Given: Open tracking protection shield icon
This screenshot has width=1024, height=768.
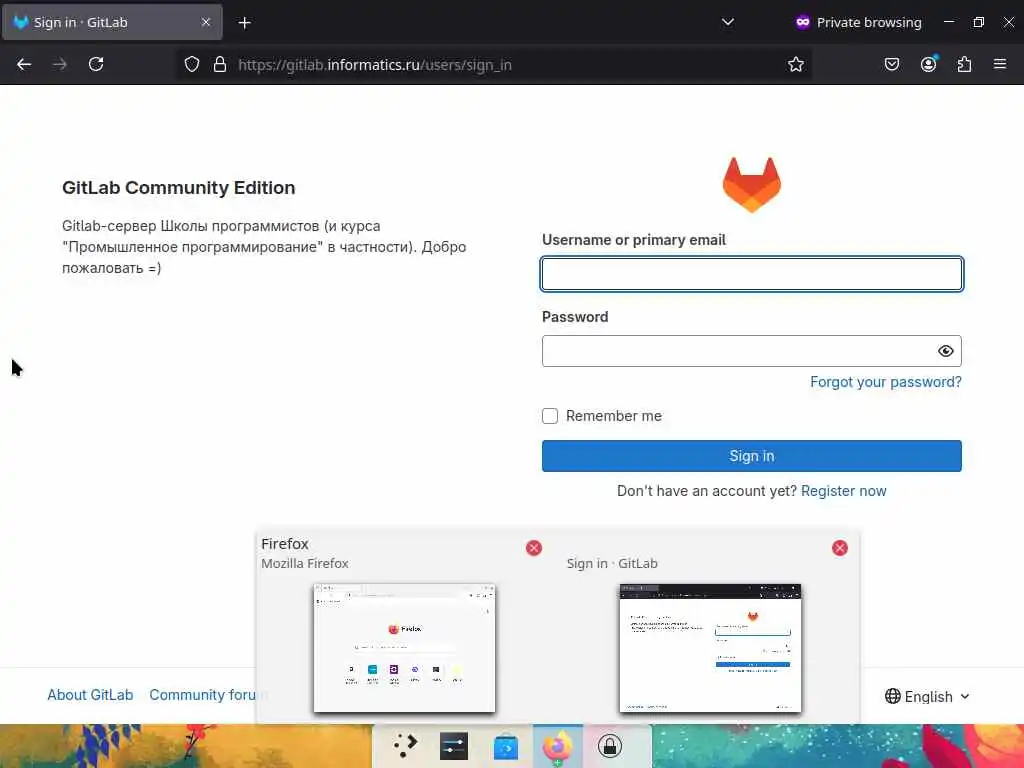Looking at the screenshot, I should point(191,64).
